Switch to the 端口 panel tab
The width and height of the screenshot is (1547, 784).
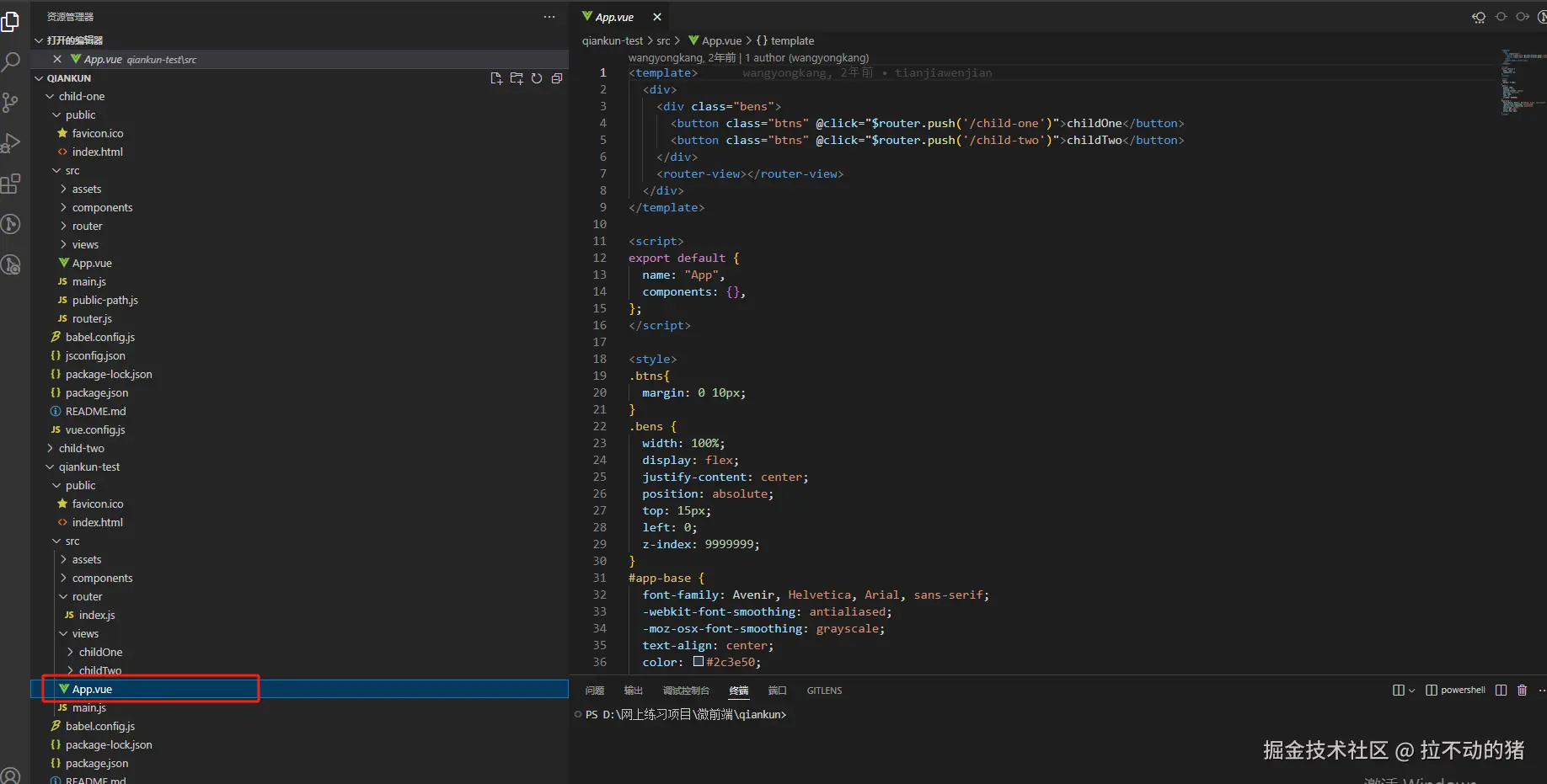tap(778, 691)
